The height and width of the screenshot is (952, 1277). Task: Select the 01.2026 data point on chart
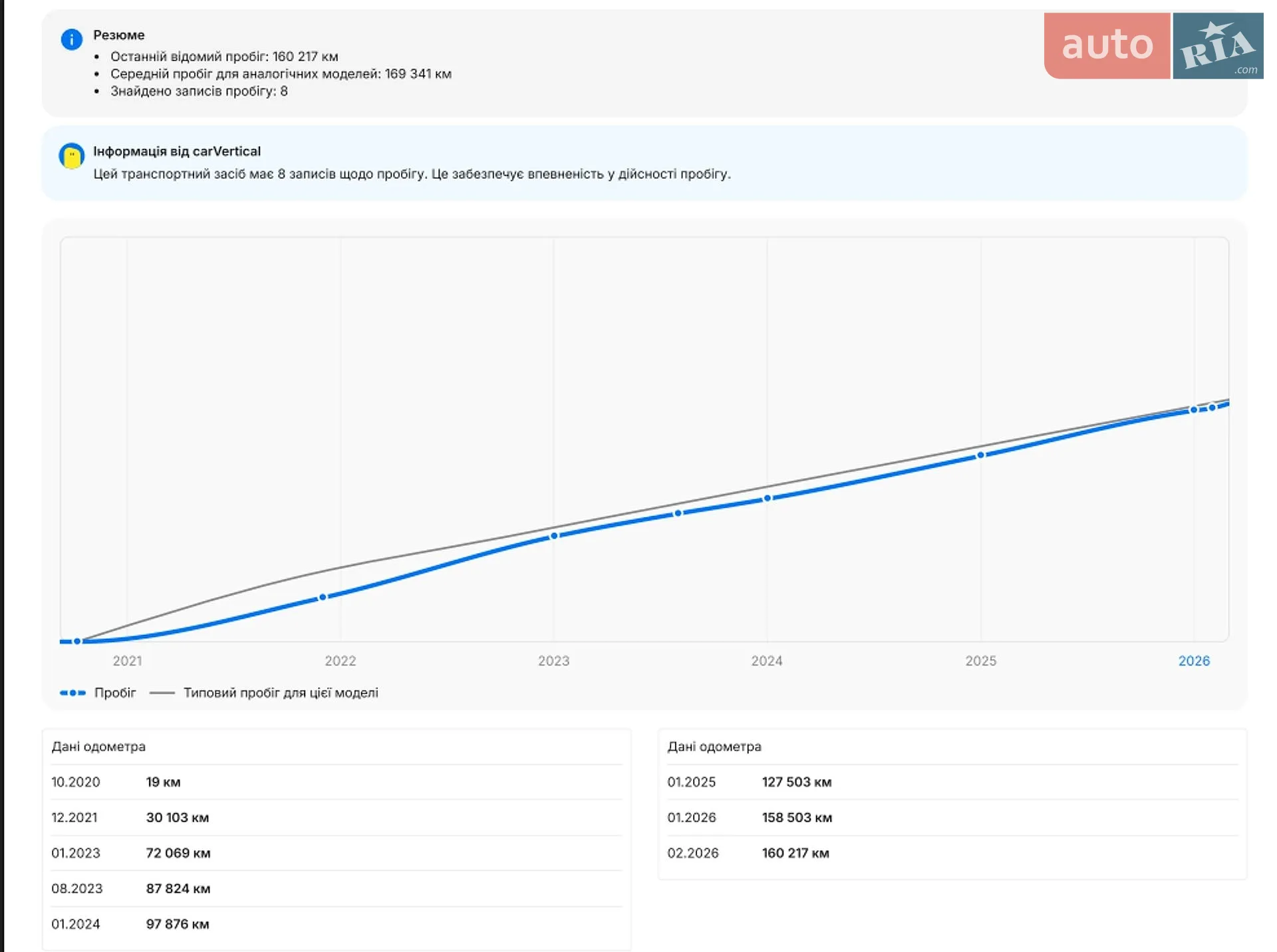point(1194,410)
